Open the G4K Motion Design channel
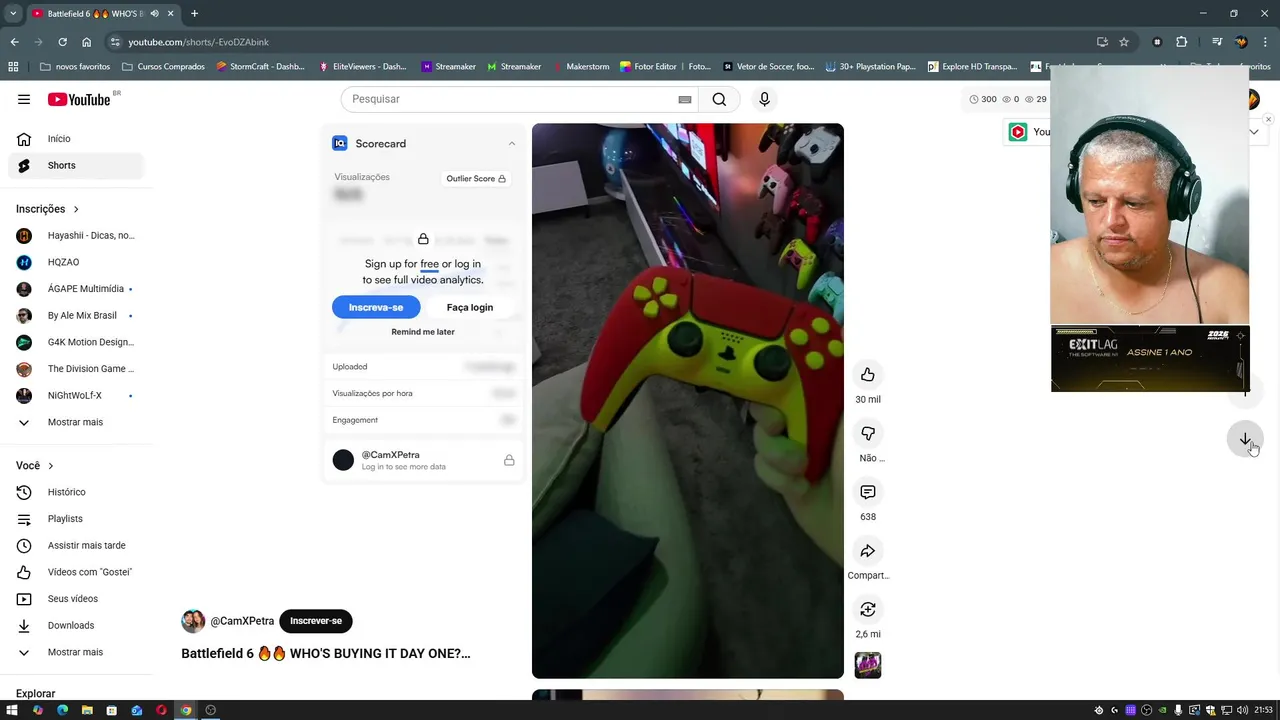Image resolution: width=1280 pixels, height=720 pixels. (x=76, y=342)
